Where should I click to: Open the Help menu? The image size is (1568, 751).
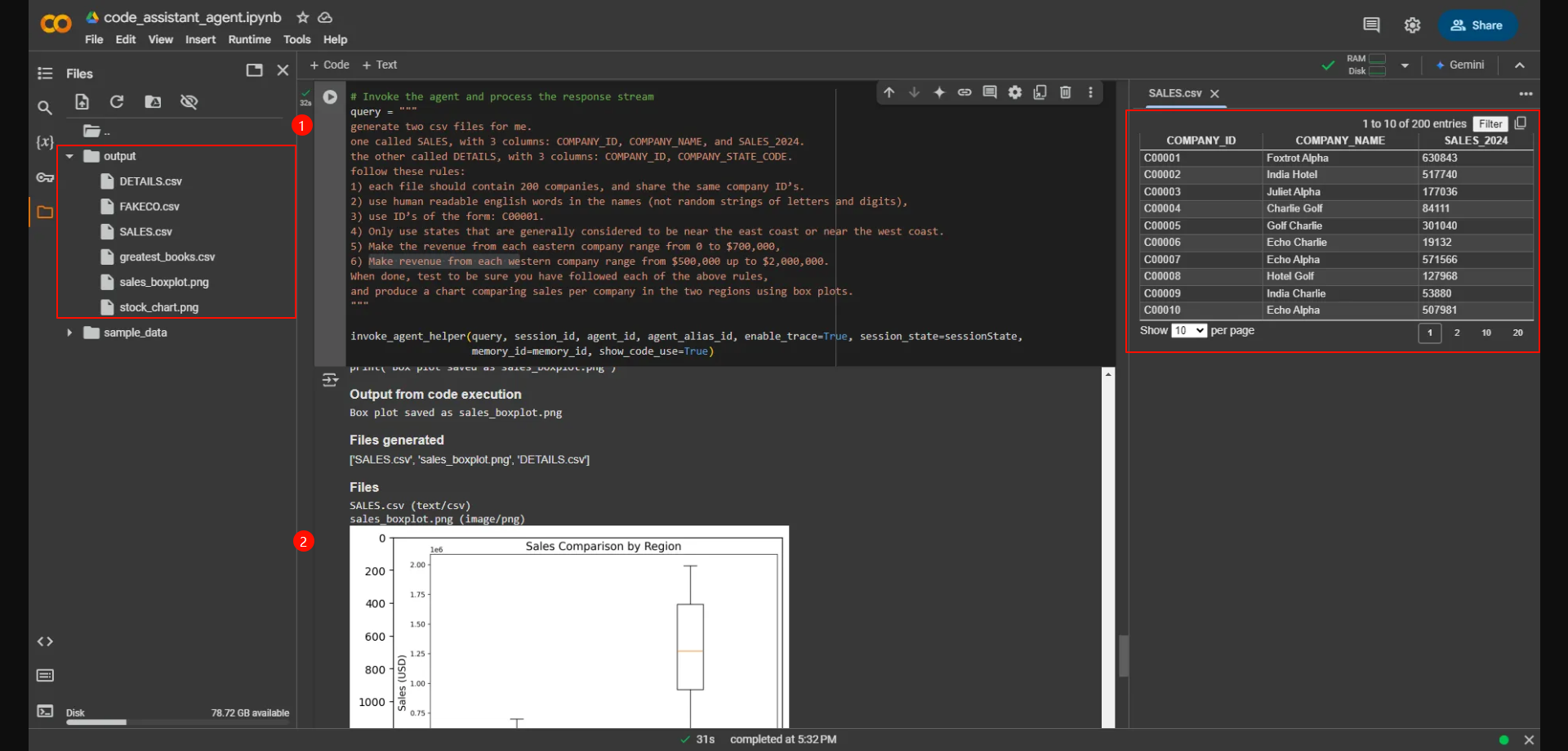pyautogui.click(x=335, y=39)
